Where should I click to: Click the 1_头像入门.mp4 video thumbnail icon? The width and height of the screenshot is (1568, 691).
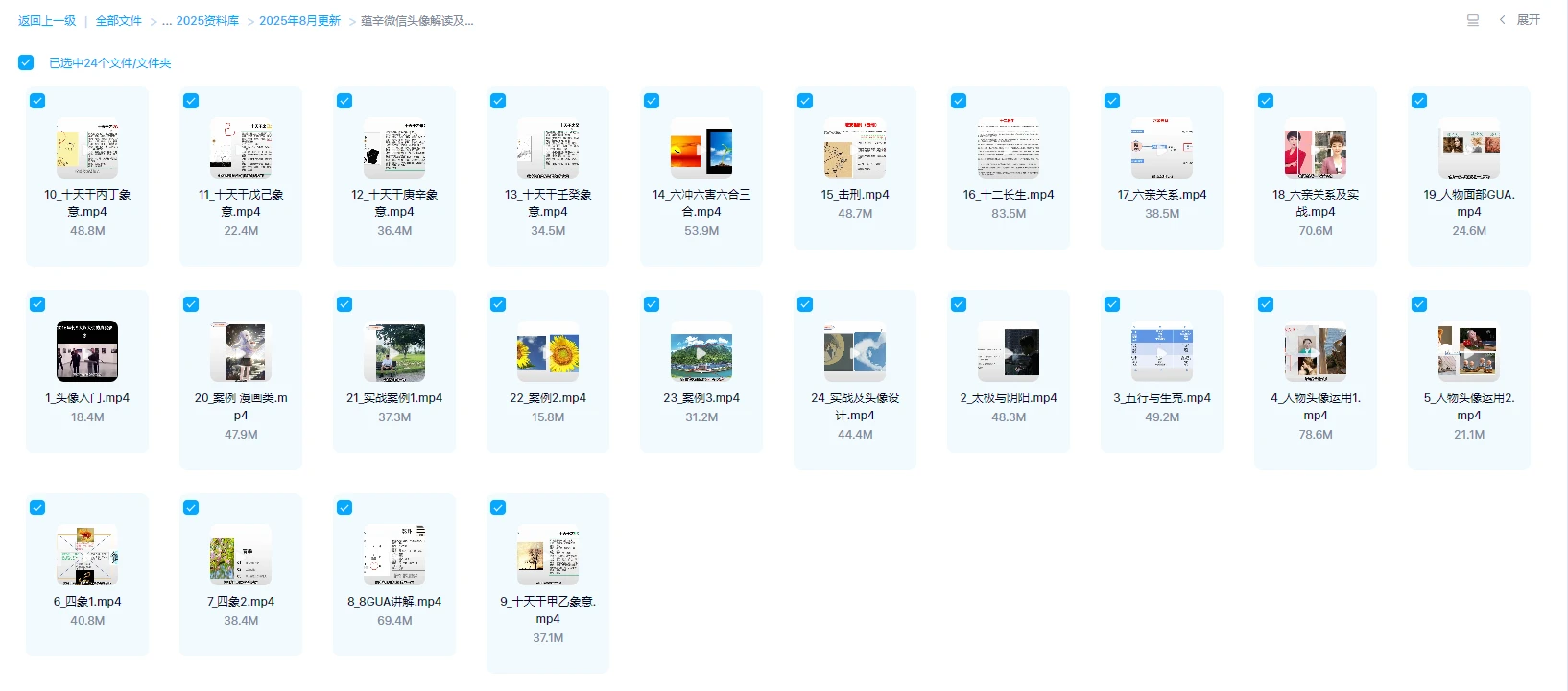[x=87, y=351]
